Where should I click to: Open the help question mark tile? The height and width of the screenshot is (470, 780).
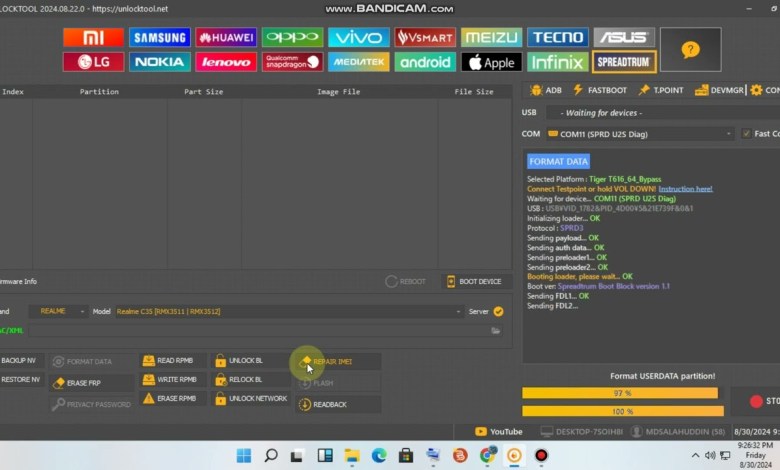pyautogui.click(x=690, y=50)
